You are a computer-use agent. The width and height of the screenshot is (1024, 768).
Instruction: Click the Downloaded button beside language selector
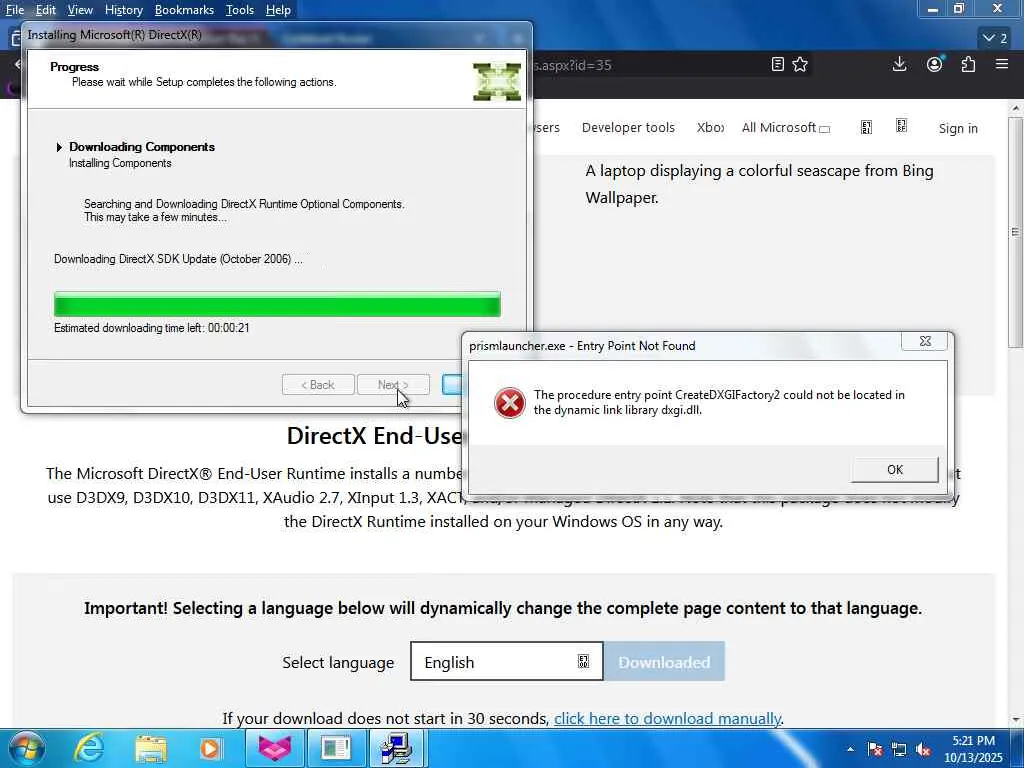pos(664,662)
